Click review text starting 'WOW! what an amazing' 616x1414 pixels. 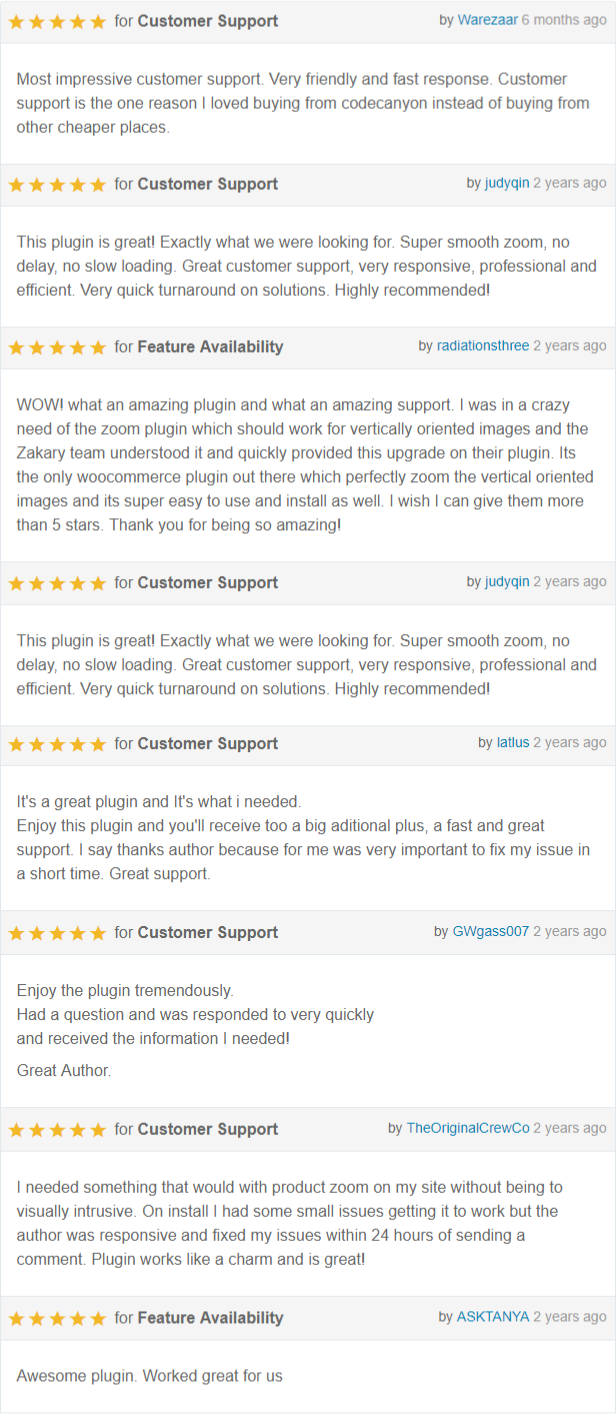(303, 465)
